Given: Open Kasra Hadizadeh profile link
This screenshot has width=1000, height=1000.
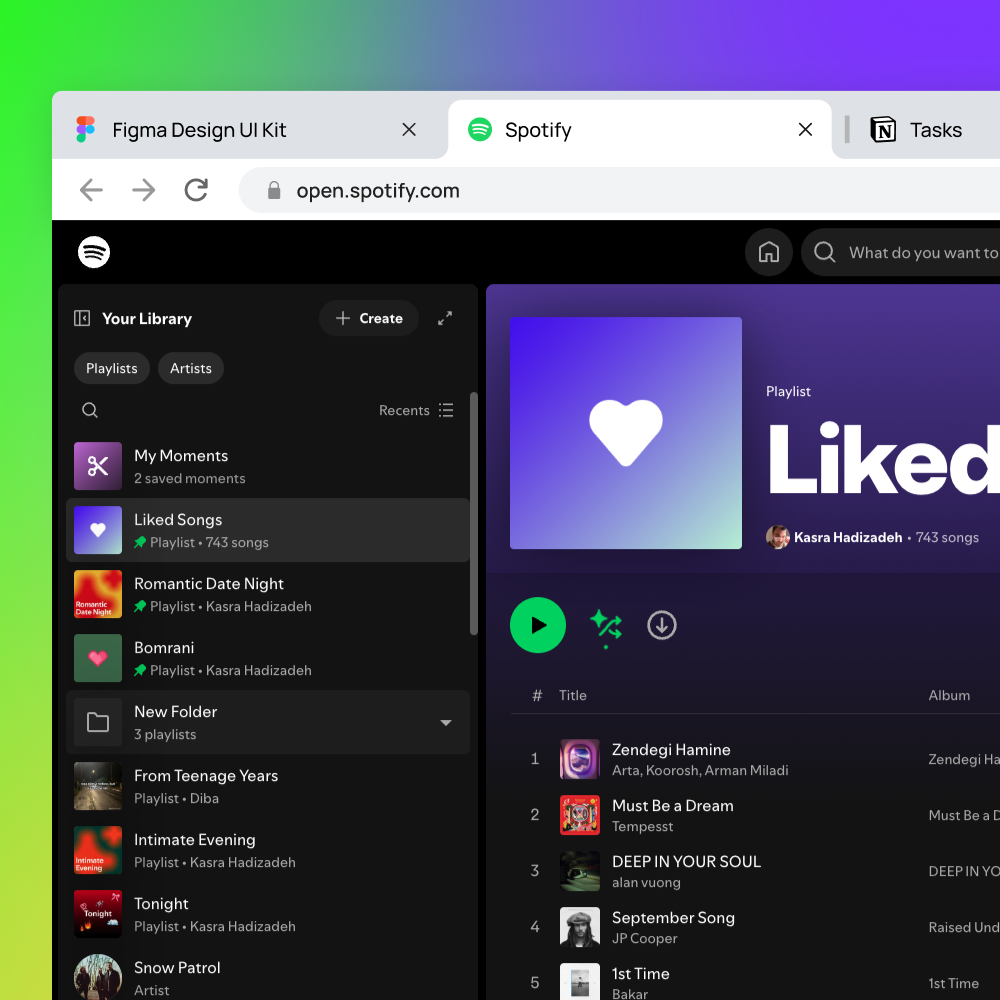Looking at the screenshot, I should [847, 537].
